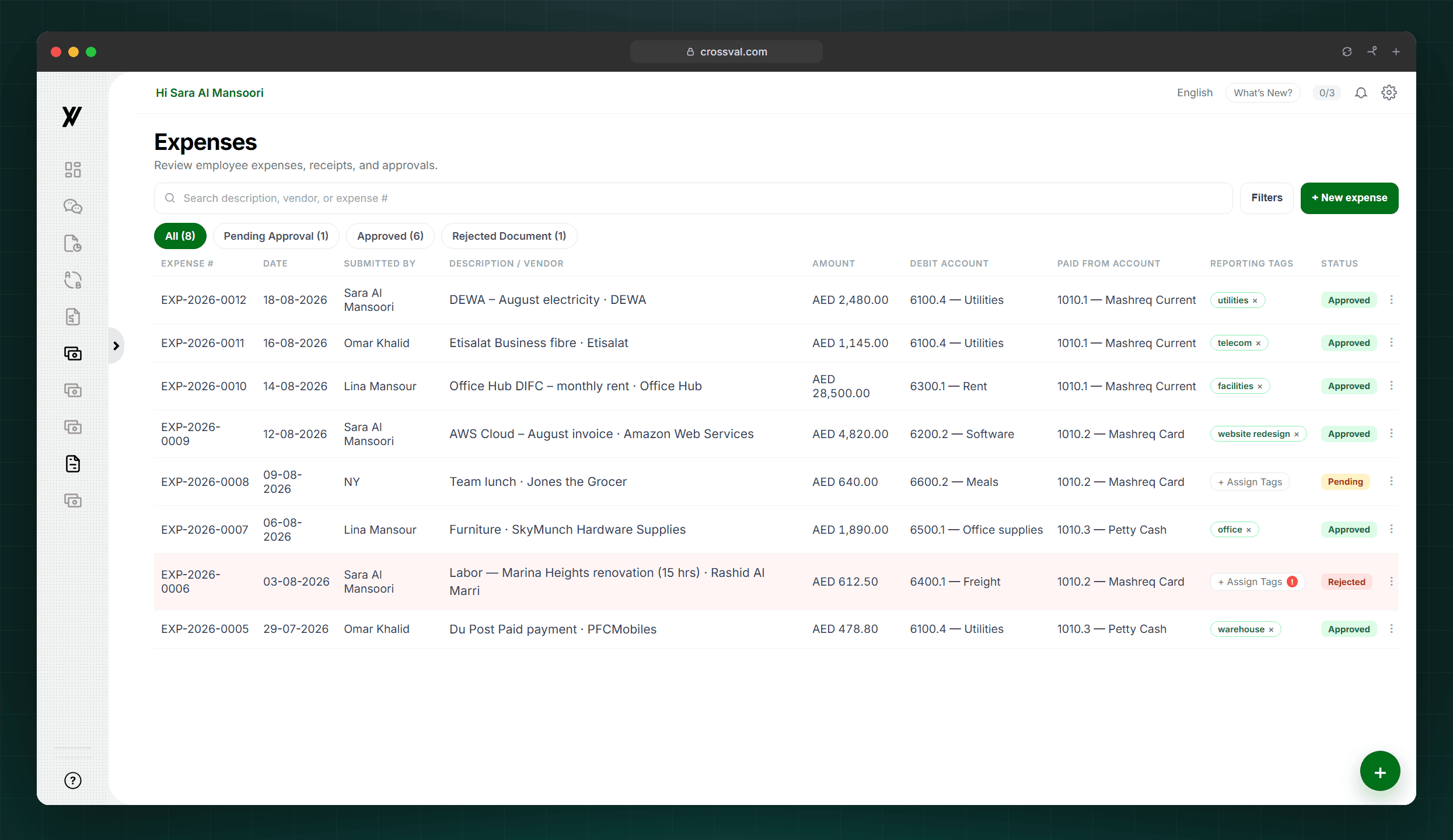
Task: Click the Pending status badge
Action: 1345,482
